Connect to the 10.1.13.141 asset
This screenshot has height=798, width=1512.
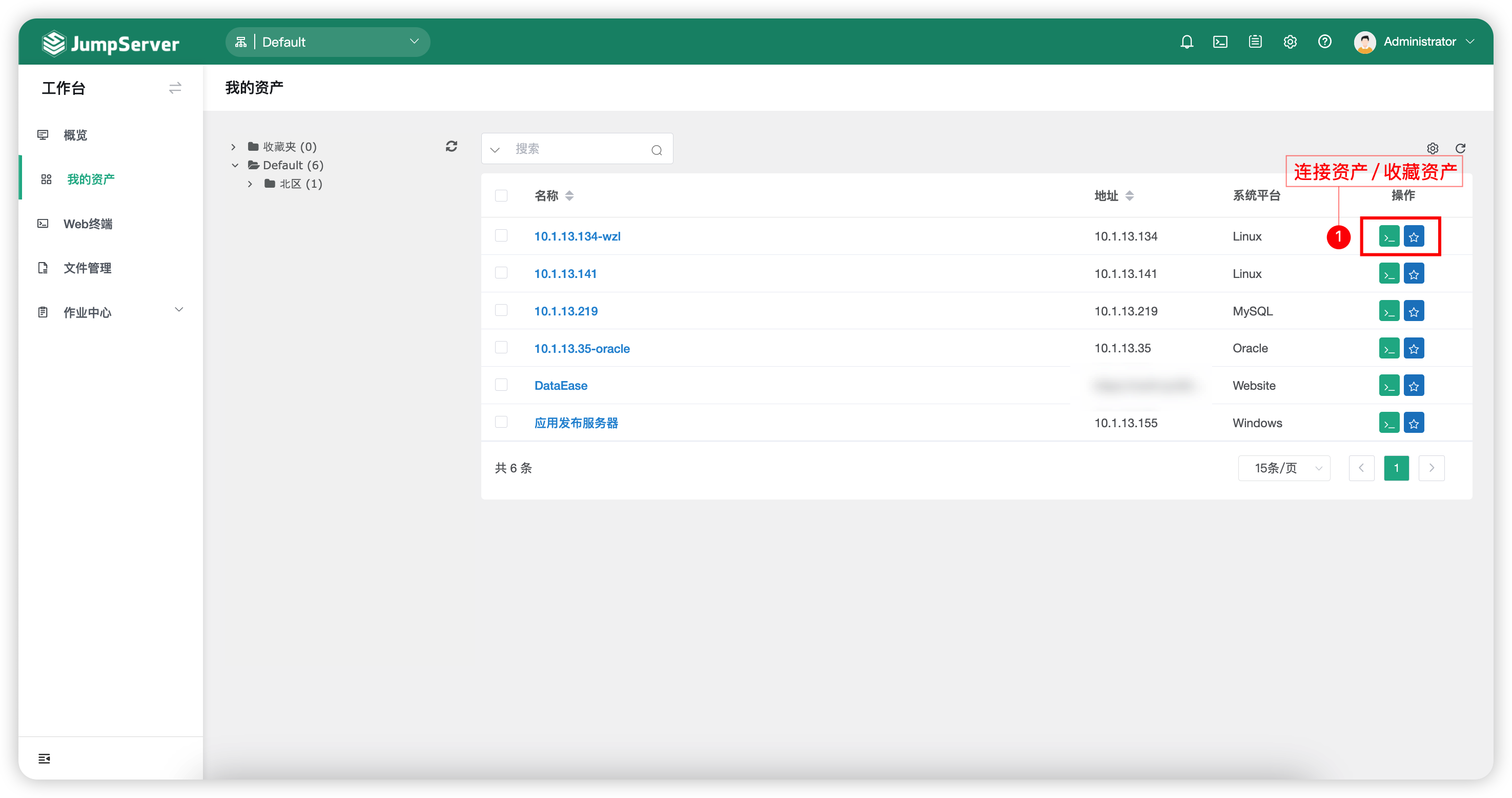1389,274
